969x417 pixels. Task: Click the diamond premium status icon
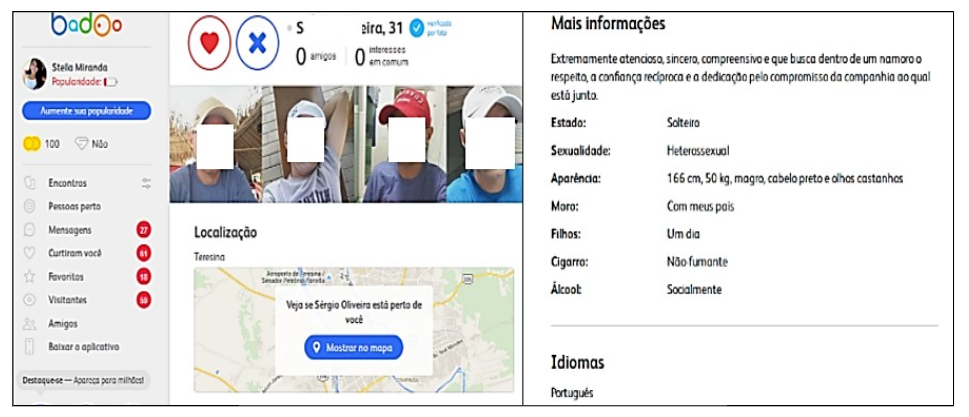point(83,144)
